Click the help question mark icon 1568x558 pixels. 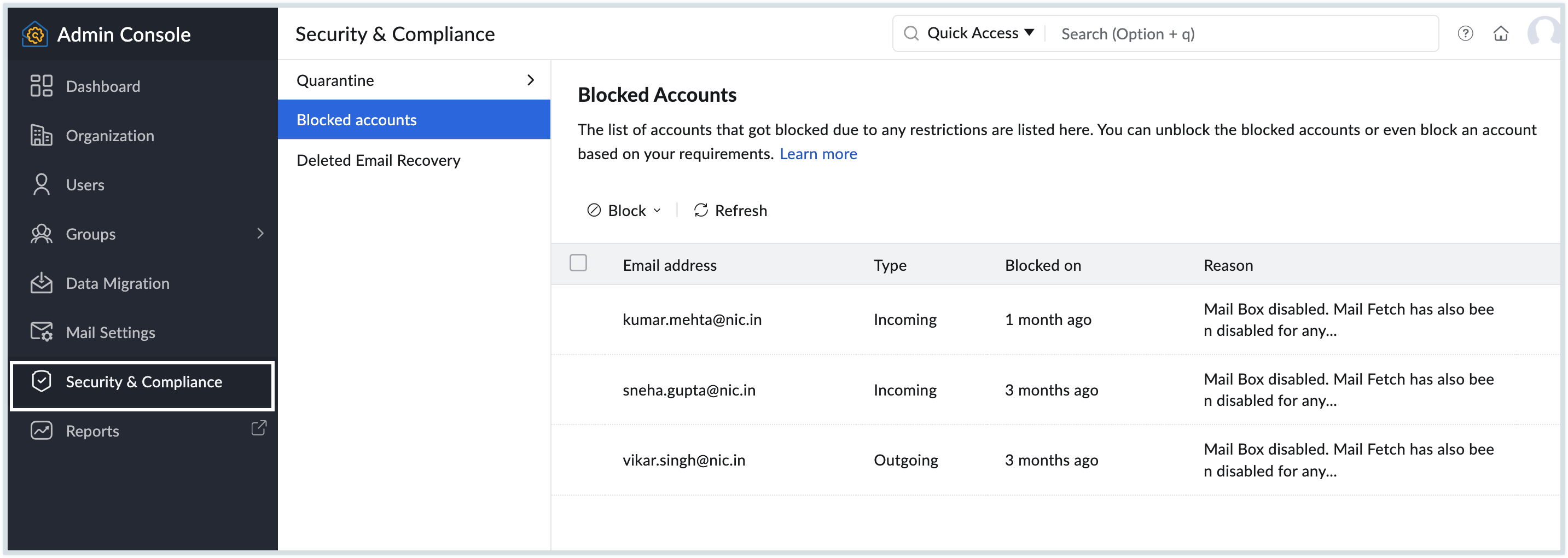[1465, 33]
